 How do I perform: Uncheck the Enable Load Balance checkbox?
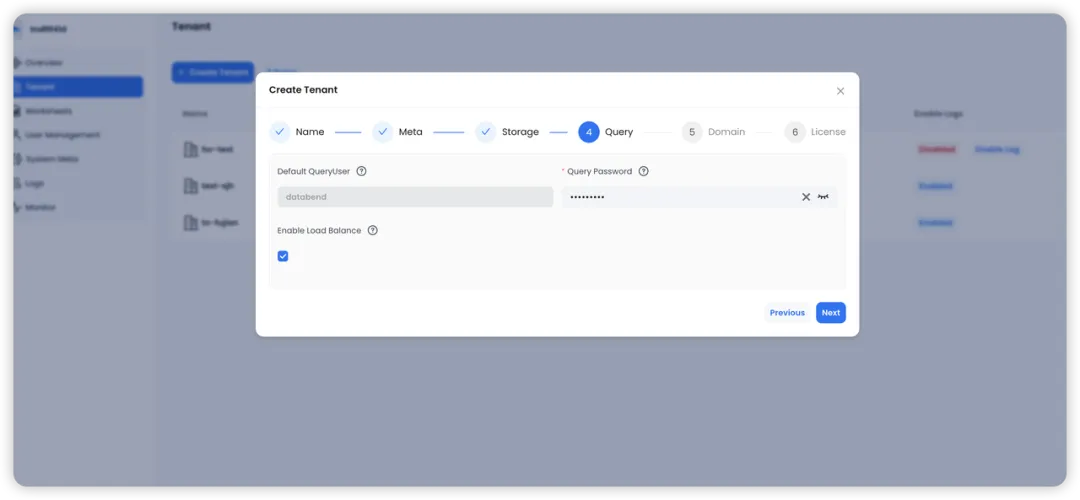pos(283,256)
